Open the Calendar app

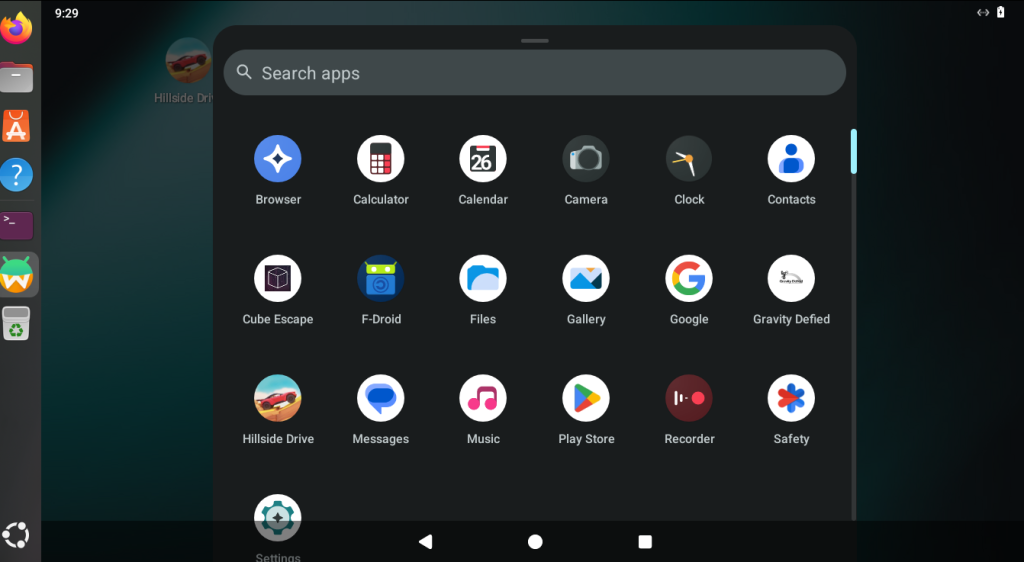(x=483, y=159)
